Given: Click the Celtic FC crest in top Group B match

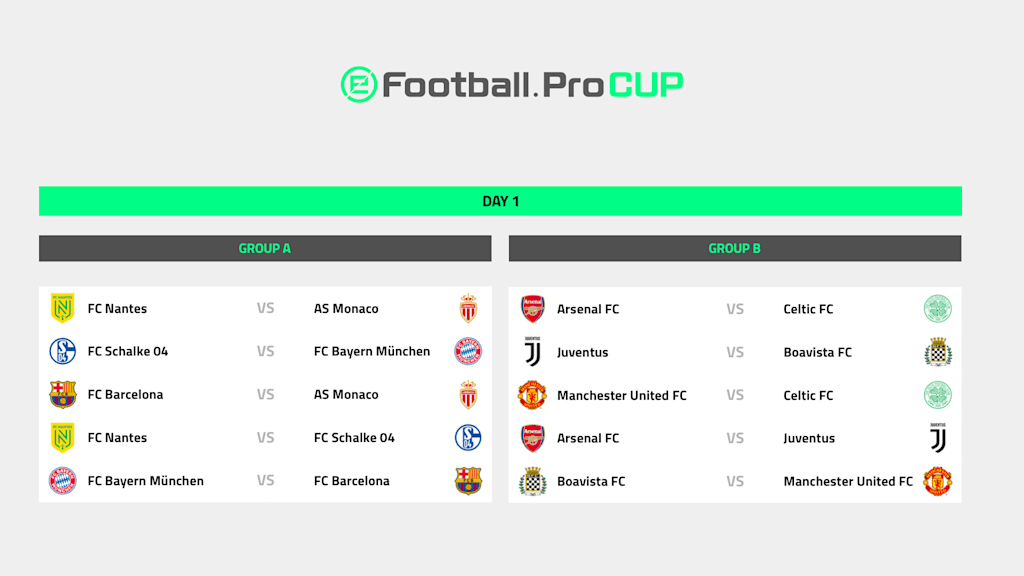Looking at the screenshot, I should tap(938, 309).
